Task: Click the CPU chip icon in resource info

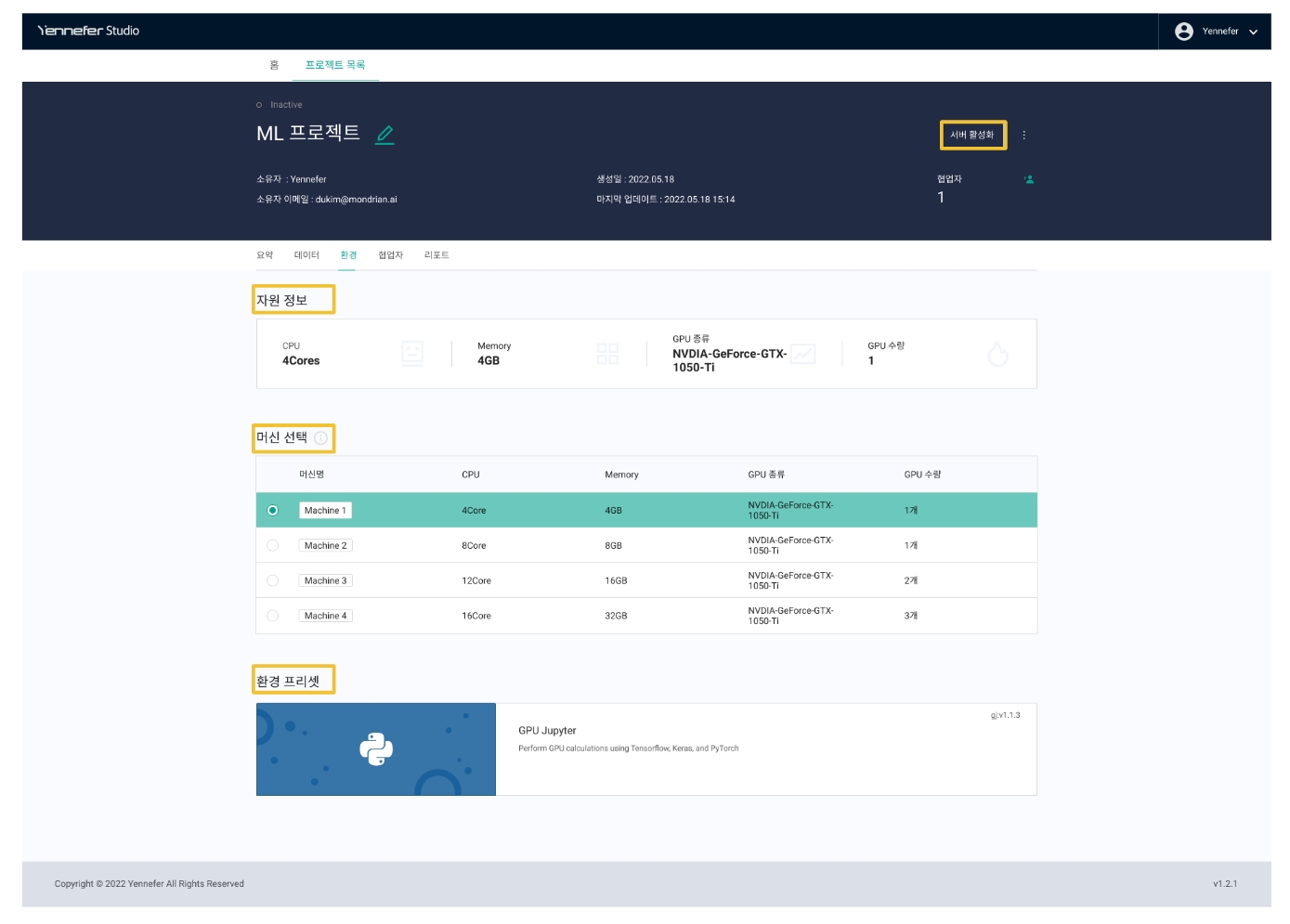Action: (412, 353)
